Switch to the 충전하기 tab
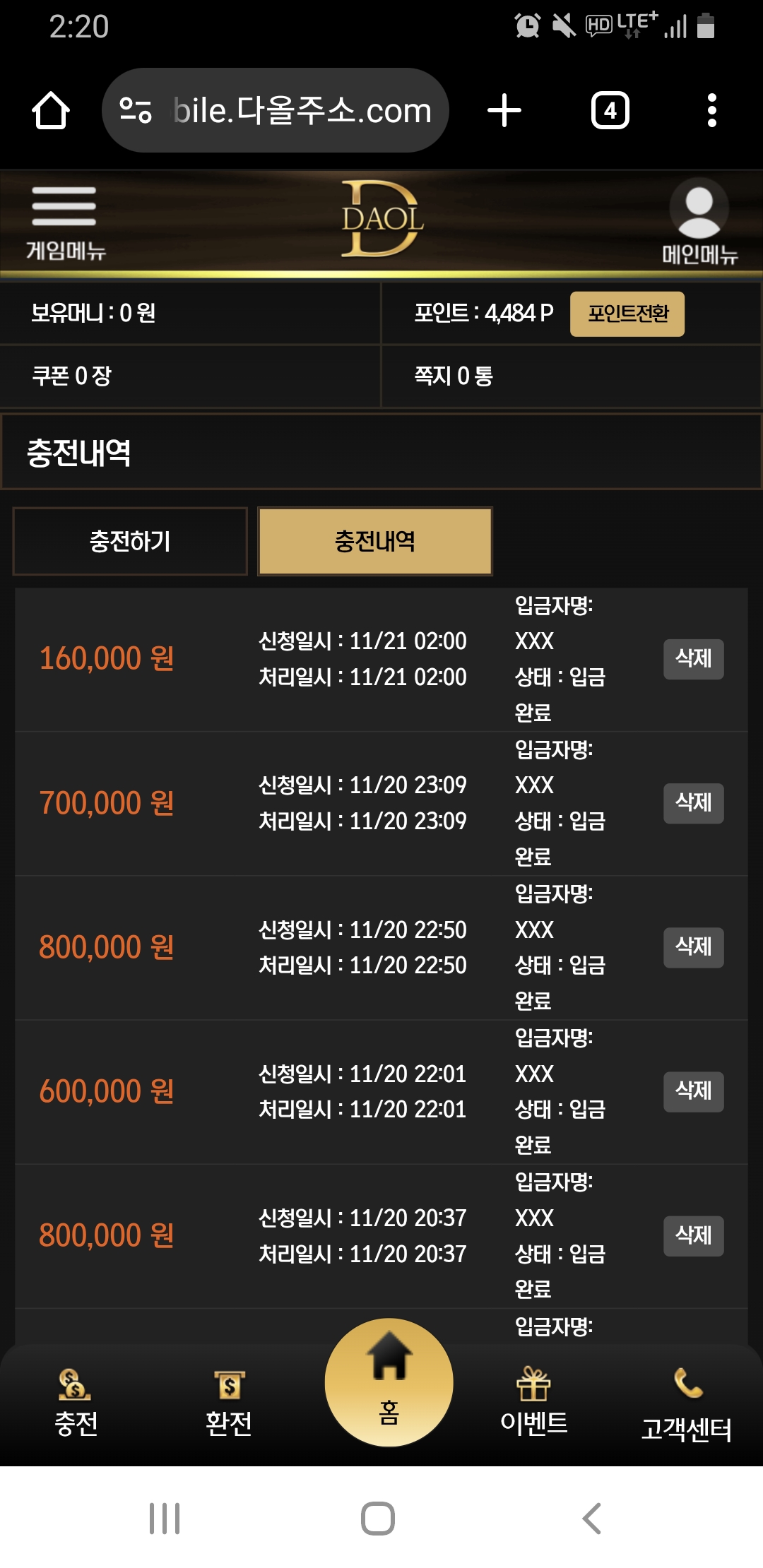 (x=130, y=542)
